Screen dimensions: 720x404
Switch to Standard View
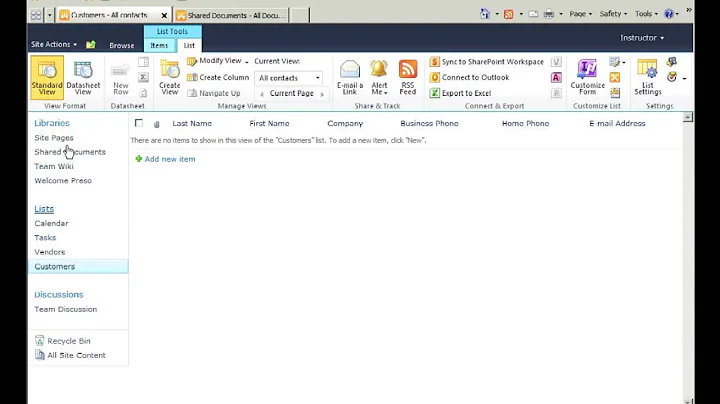(x=47, y=78)
